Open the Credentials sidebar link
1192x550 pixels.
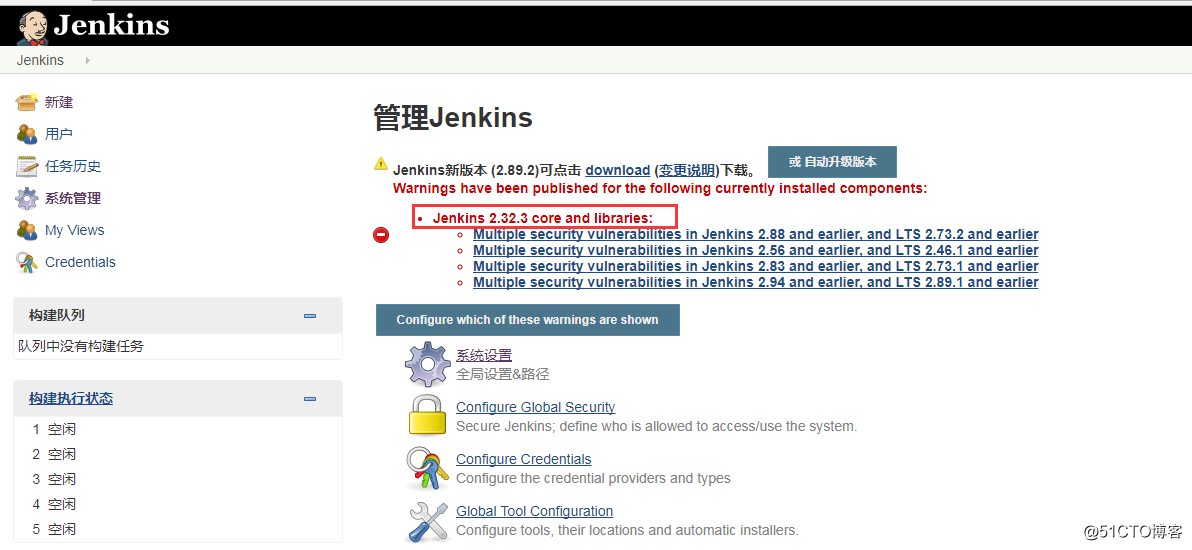[x=81, y=262]
